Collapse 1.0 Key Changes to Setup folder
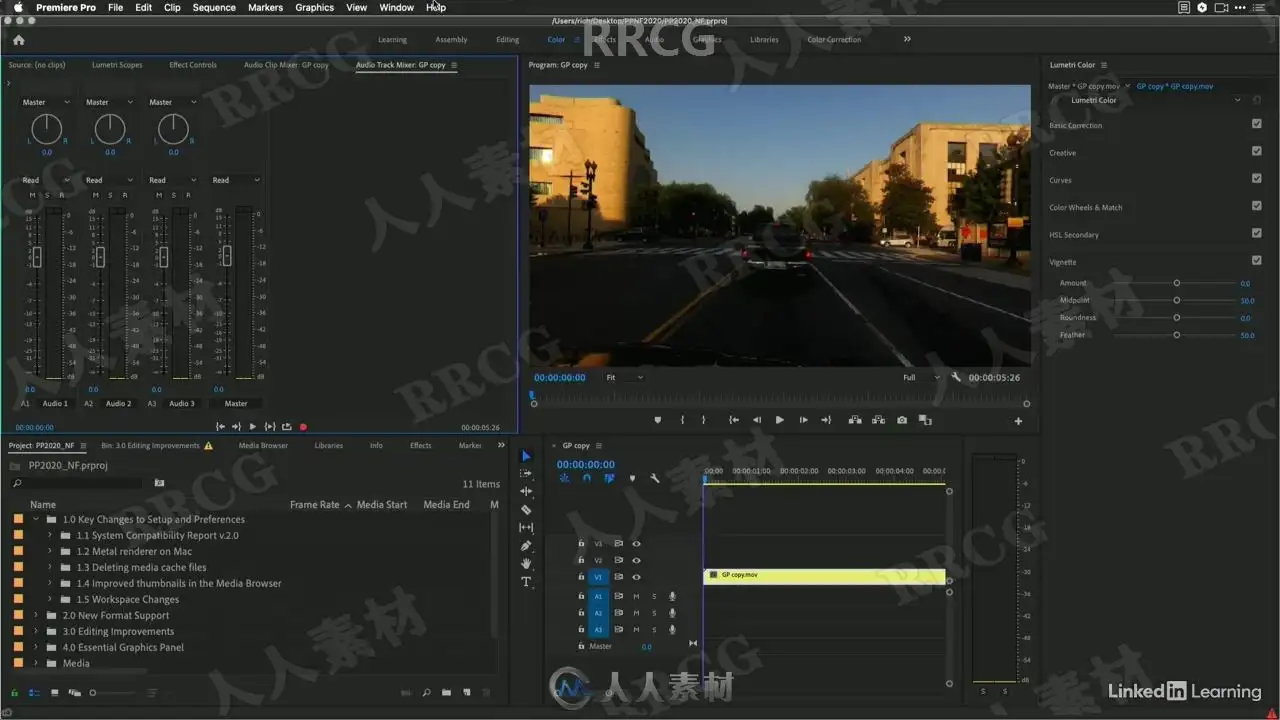Viewport: 1280px width, 720px height. (x=36, y=519)
